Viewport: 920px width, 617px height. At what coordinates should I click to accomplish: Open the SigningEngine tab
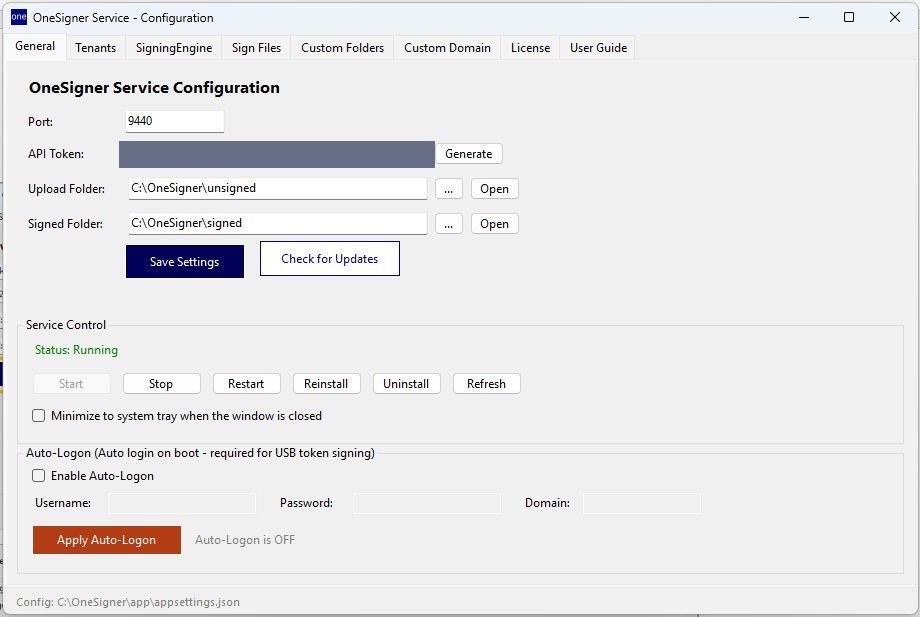174,48
